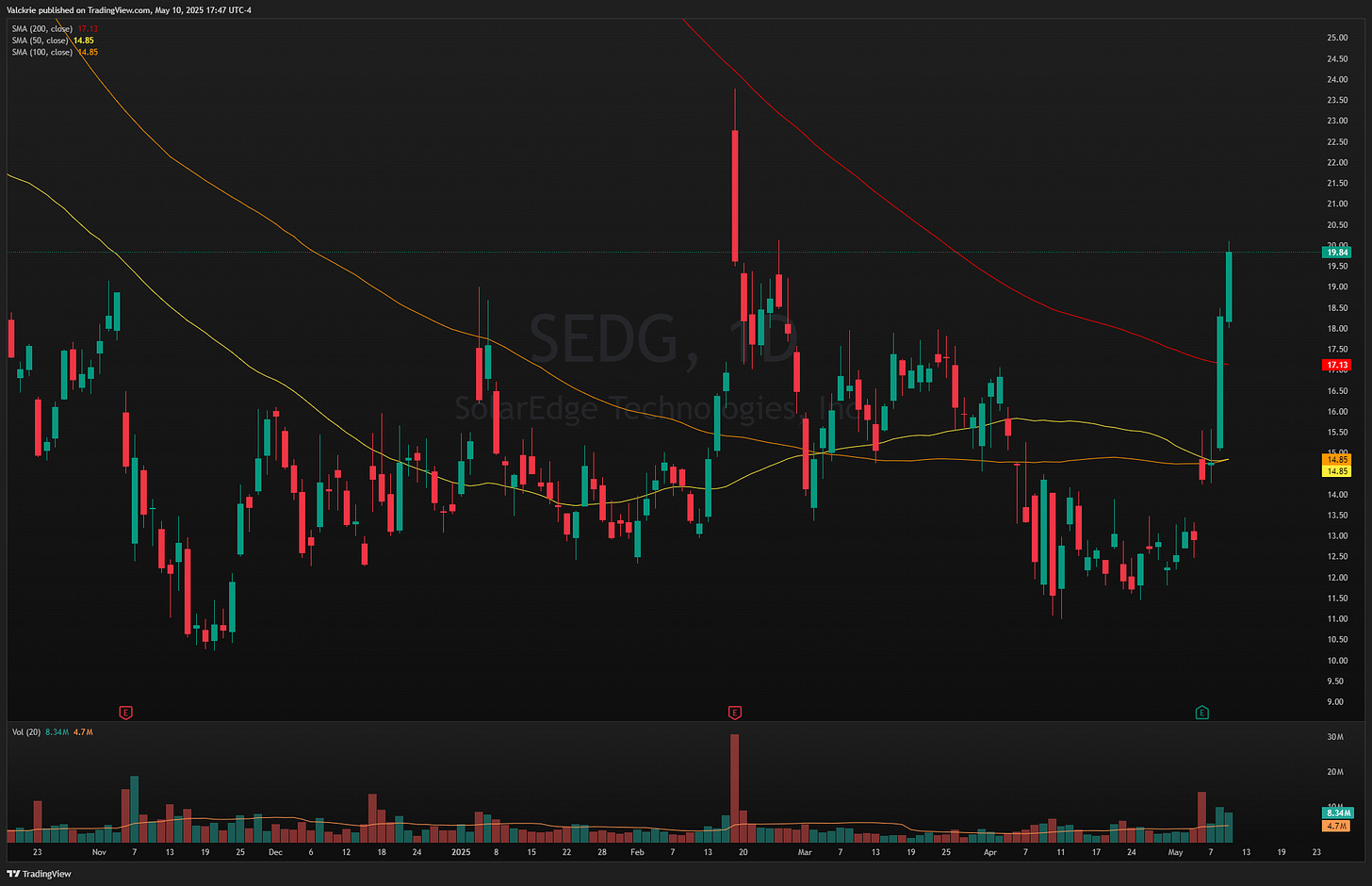1372x886 pixels.
Task: Click the 25.00 price axis label
Action: (x=1337, y=38)
